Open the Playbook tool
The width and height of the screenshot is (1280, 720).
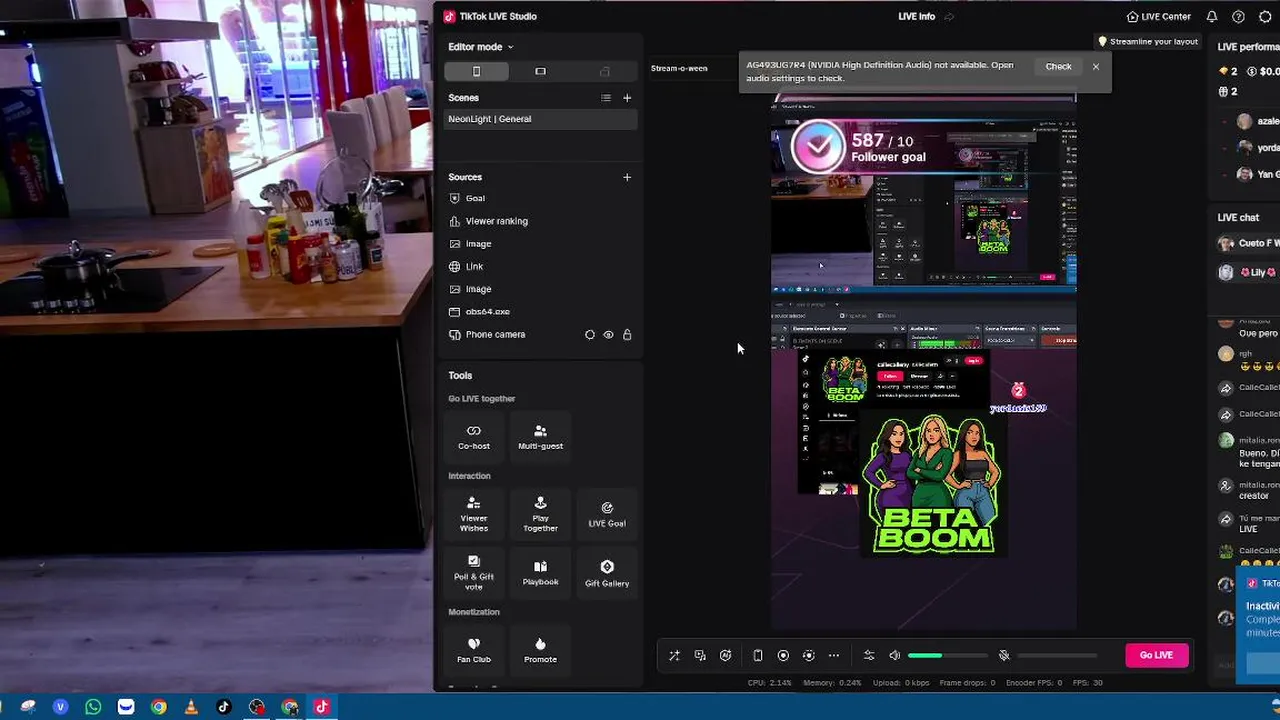pos(540,573)
